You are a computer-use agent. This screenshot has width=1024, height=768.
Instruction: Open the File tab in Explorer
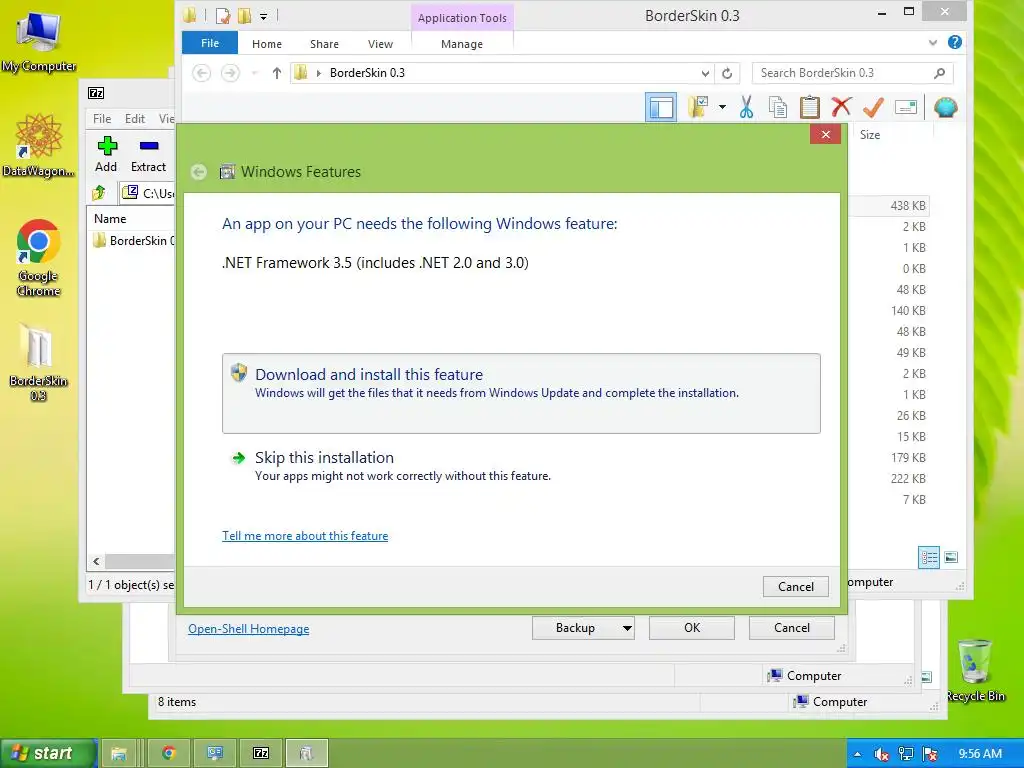point(210,43)
